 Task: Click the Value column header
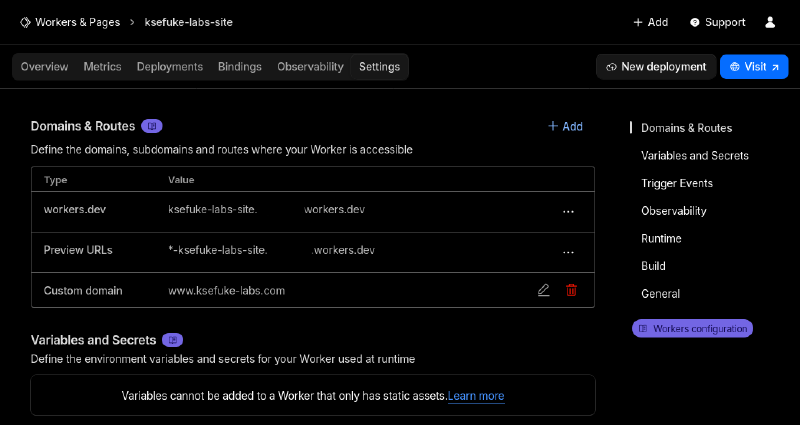point(181,180)
